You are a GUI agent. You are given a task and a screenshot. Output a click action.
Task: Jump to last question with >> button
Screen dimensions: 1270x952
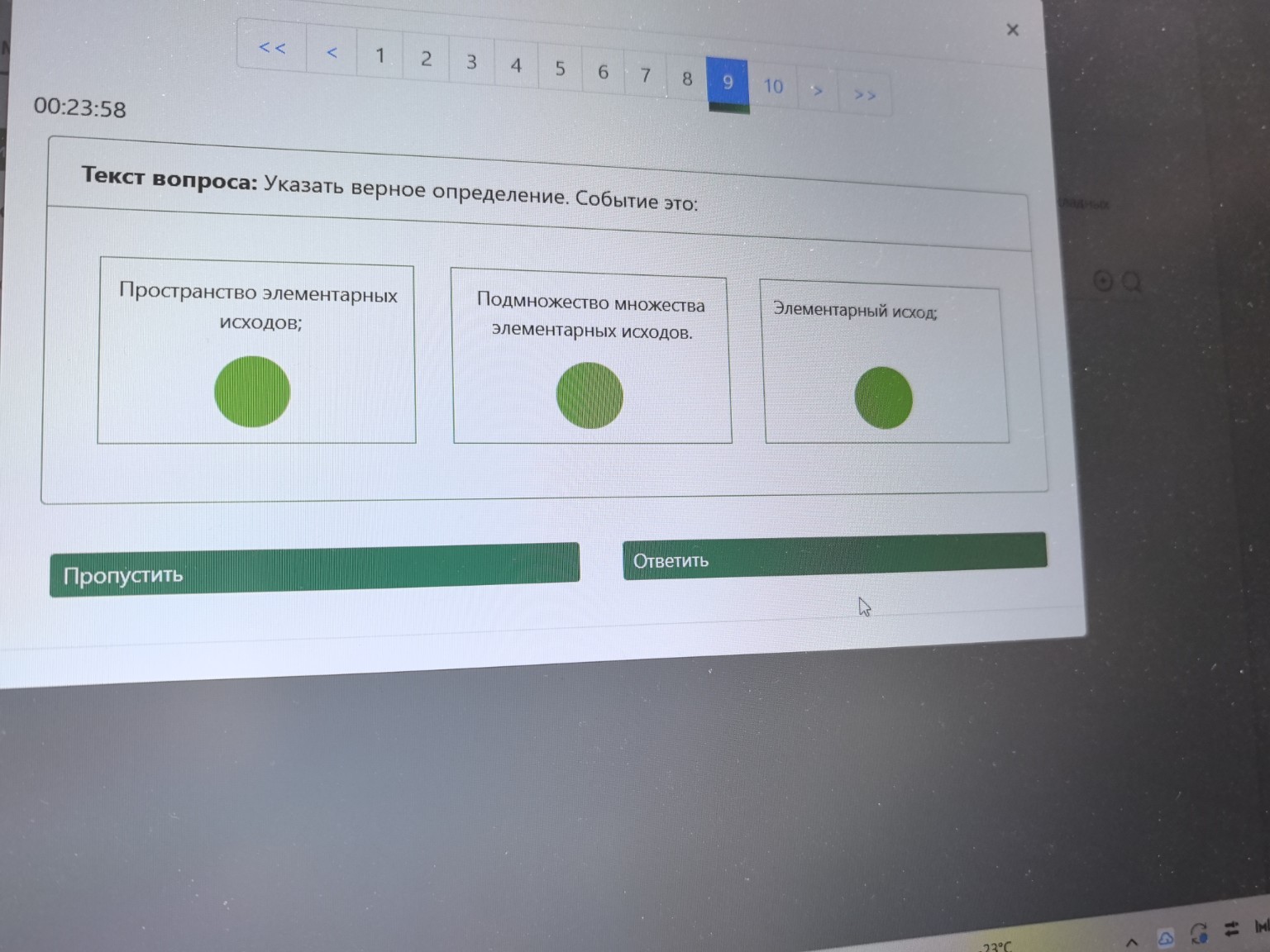point(864,95)
